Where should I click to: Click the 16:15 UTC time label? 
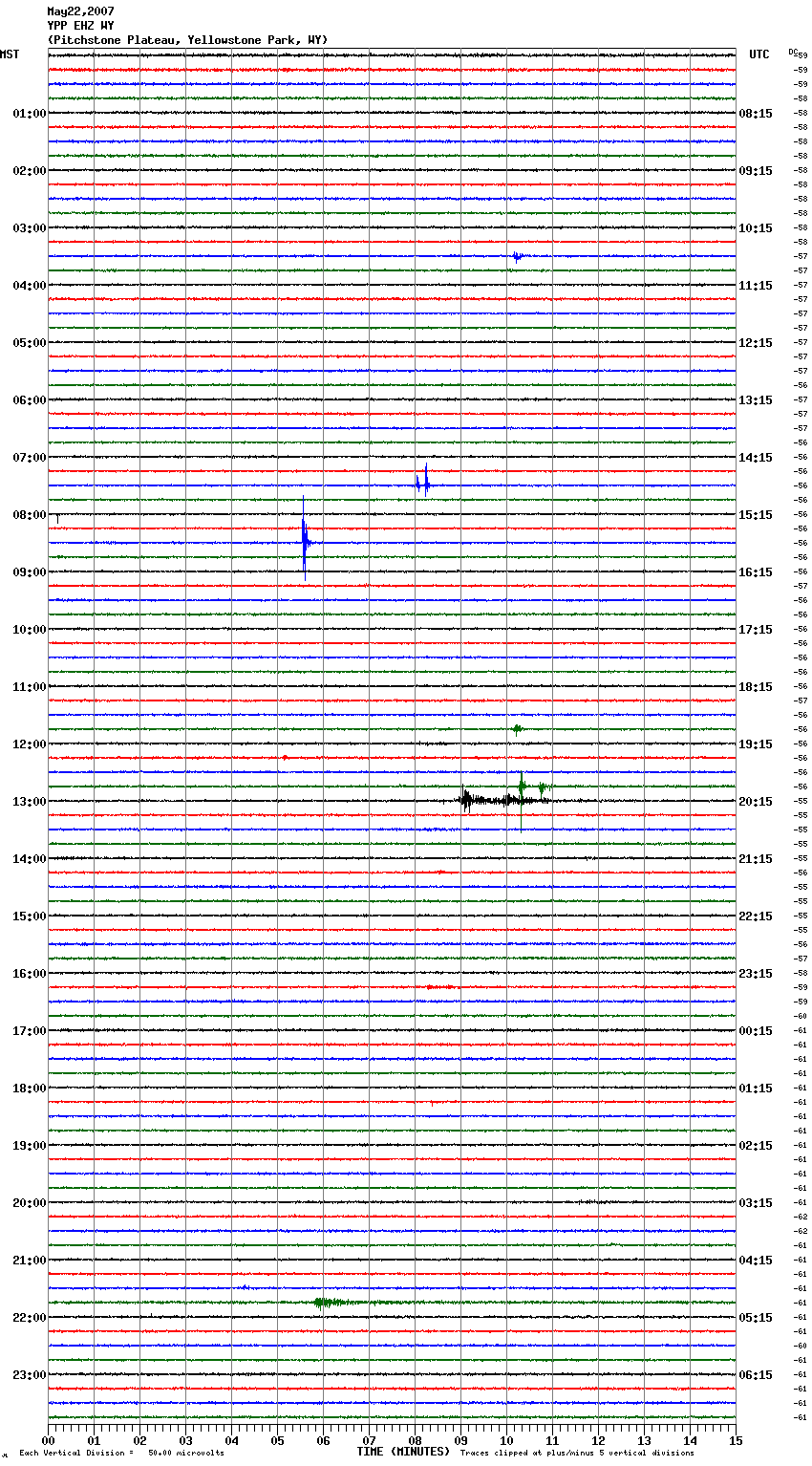756,572
